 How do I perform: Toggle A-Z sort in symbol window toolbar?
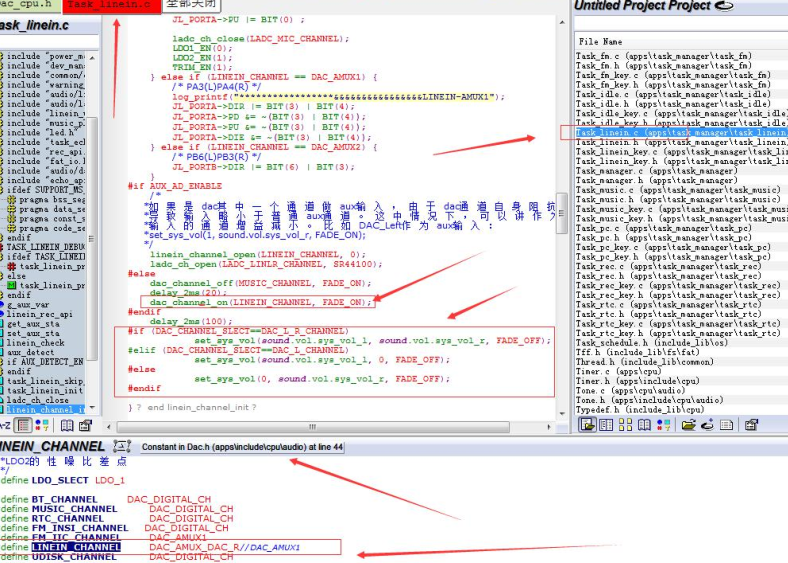coord(6,426)
